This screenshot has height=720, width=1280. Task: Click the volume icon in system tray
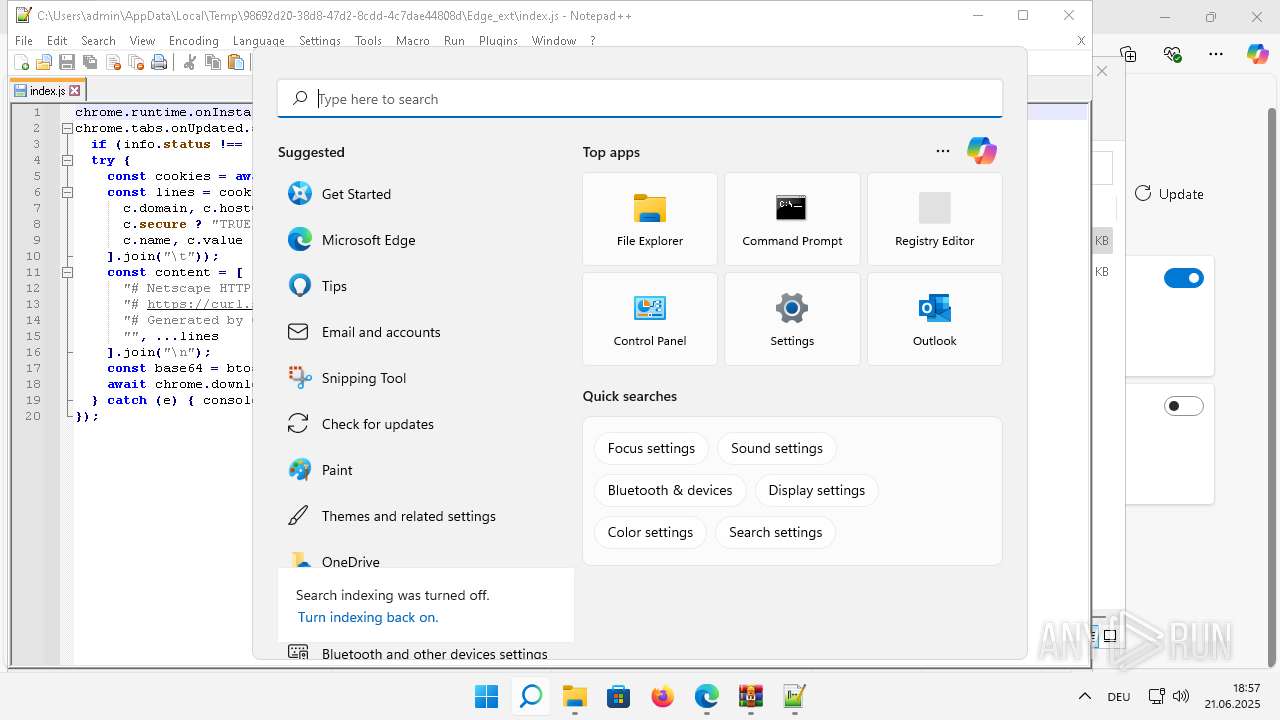1181,696
